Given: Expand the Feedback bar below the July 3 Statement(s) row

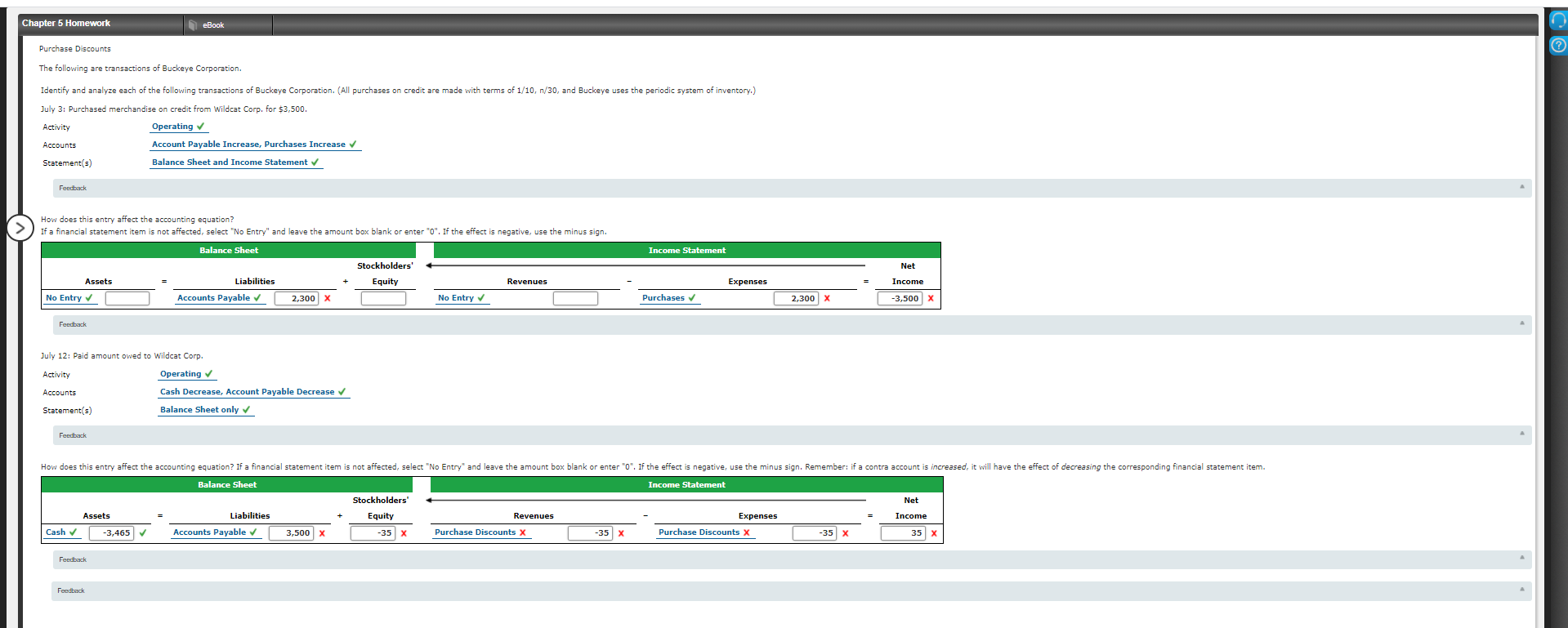Looking at the screenshot, I should point(792,188).
